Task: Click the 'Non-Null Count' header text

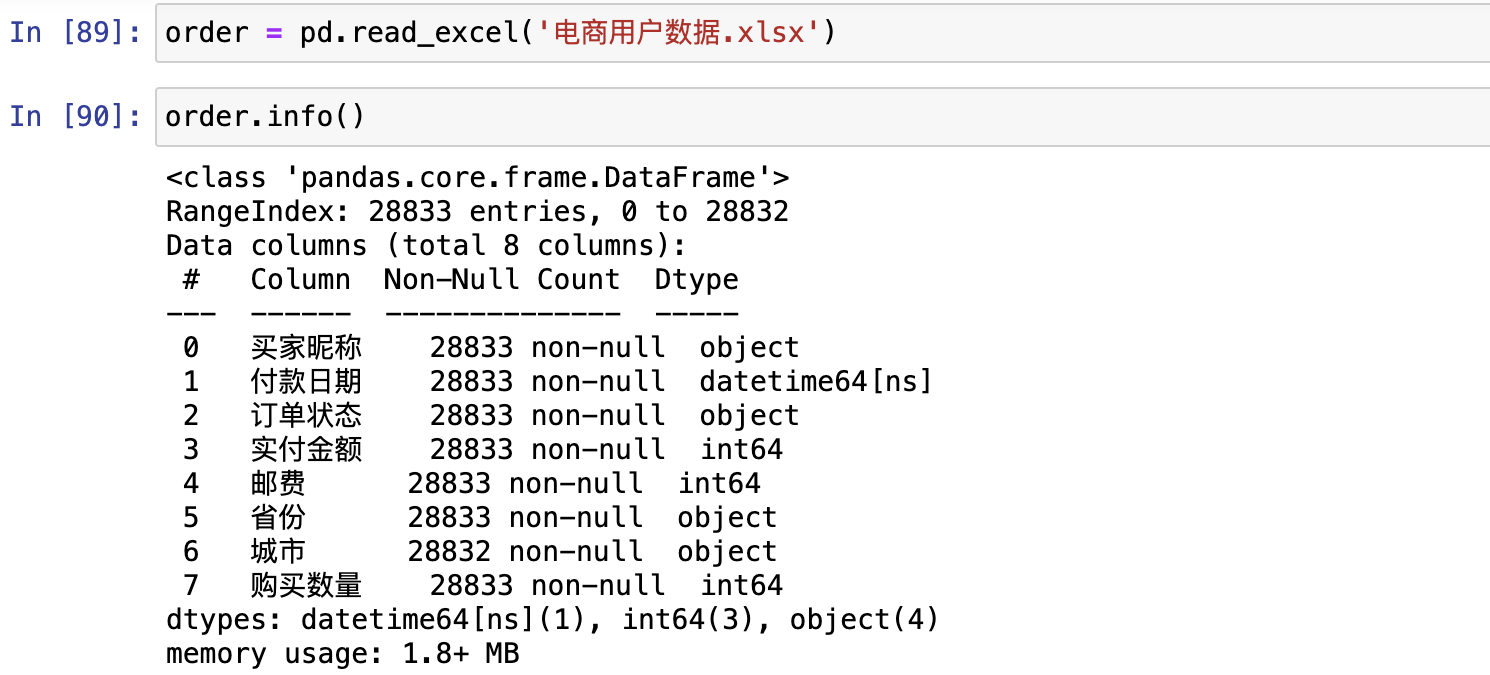Action: click(x=501, y=280)
